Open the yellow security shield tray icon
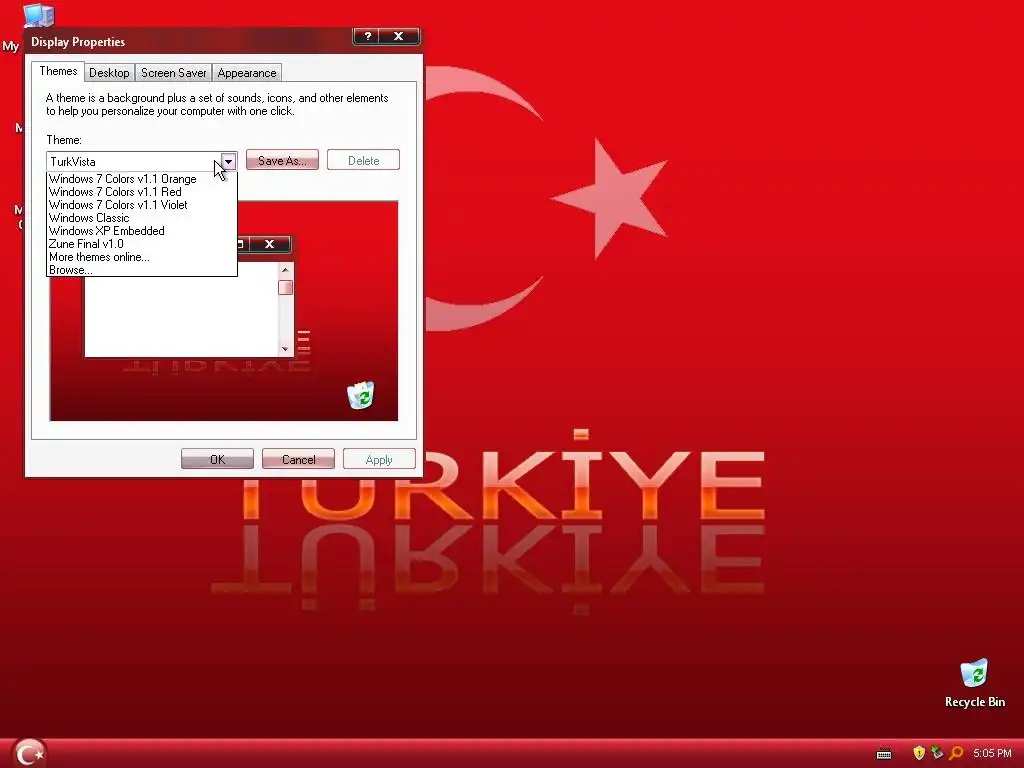The height and width of the screenshot is (768, 1024). [919, 753]
